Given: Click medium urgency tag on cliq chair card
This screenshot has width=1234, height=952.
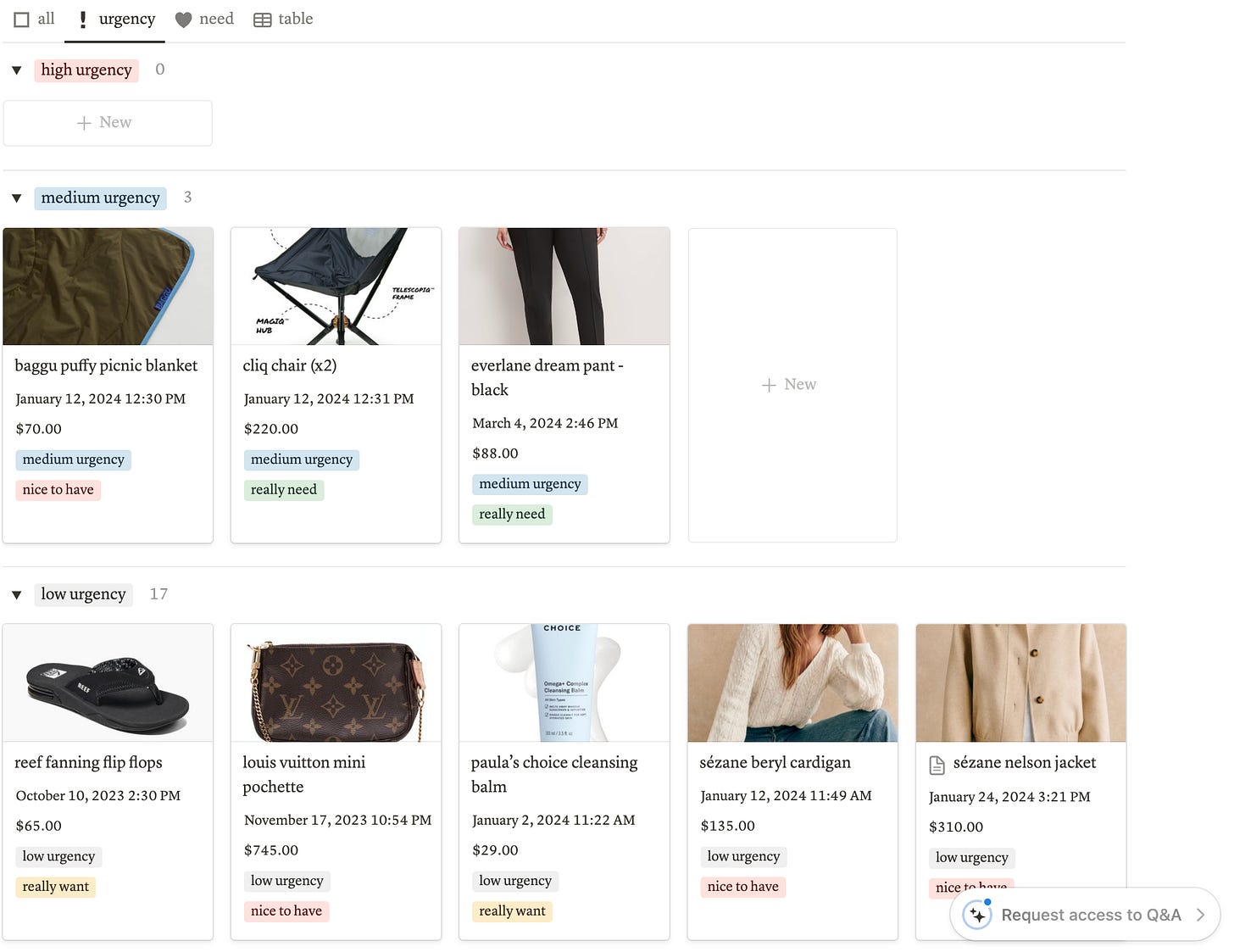Looking at the screenshot, I should (x=302, y=459).
